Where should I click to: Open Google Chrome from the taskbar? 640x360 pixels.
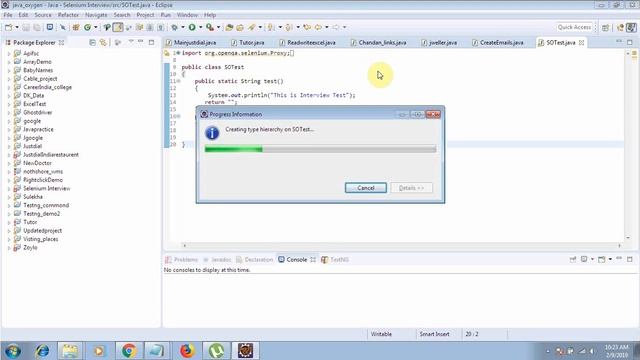tap(129, 351)
